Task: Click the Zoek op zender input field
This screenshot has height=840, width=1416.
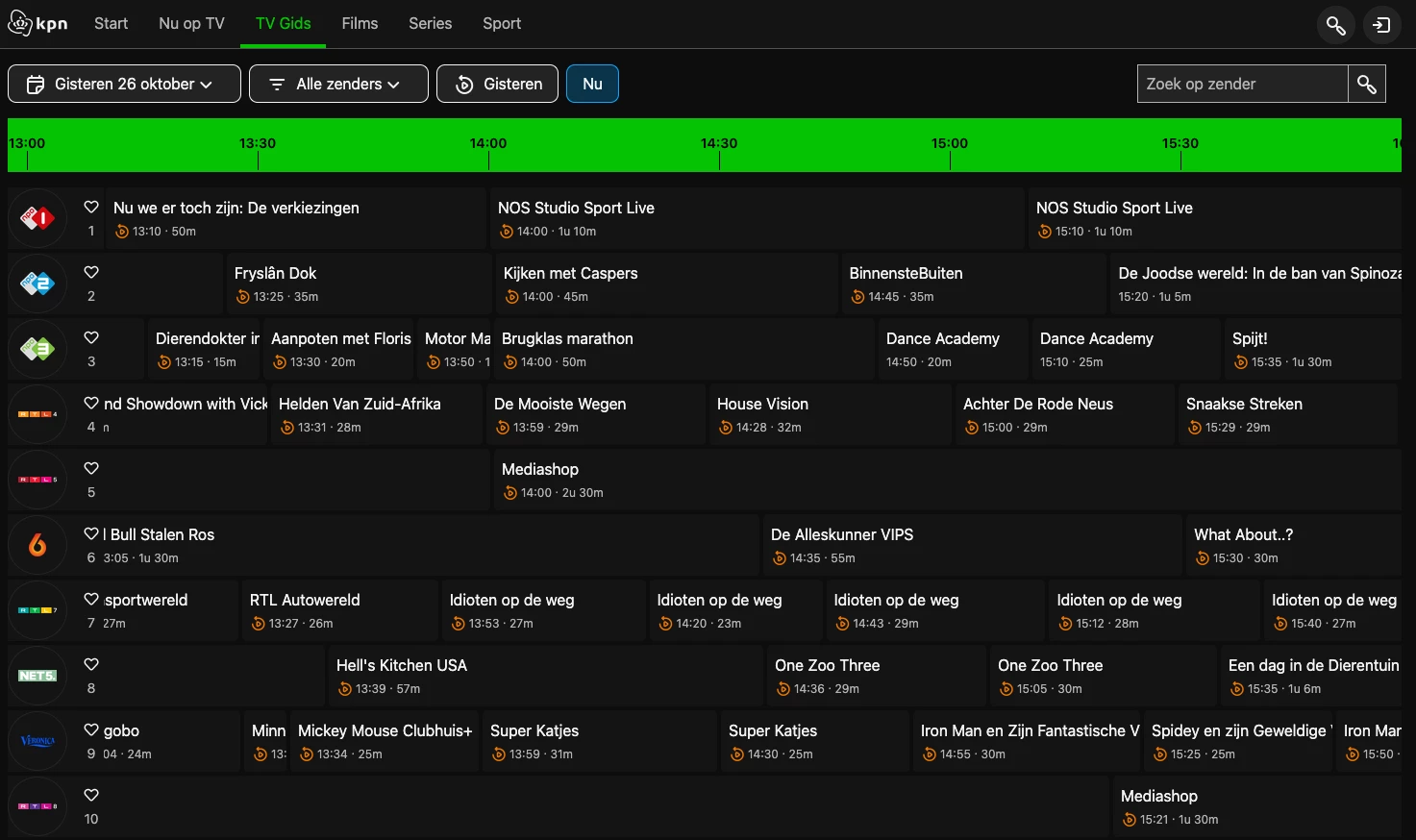Action: point(1241,85)
